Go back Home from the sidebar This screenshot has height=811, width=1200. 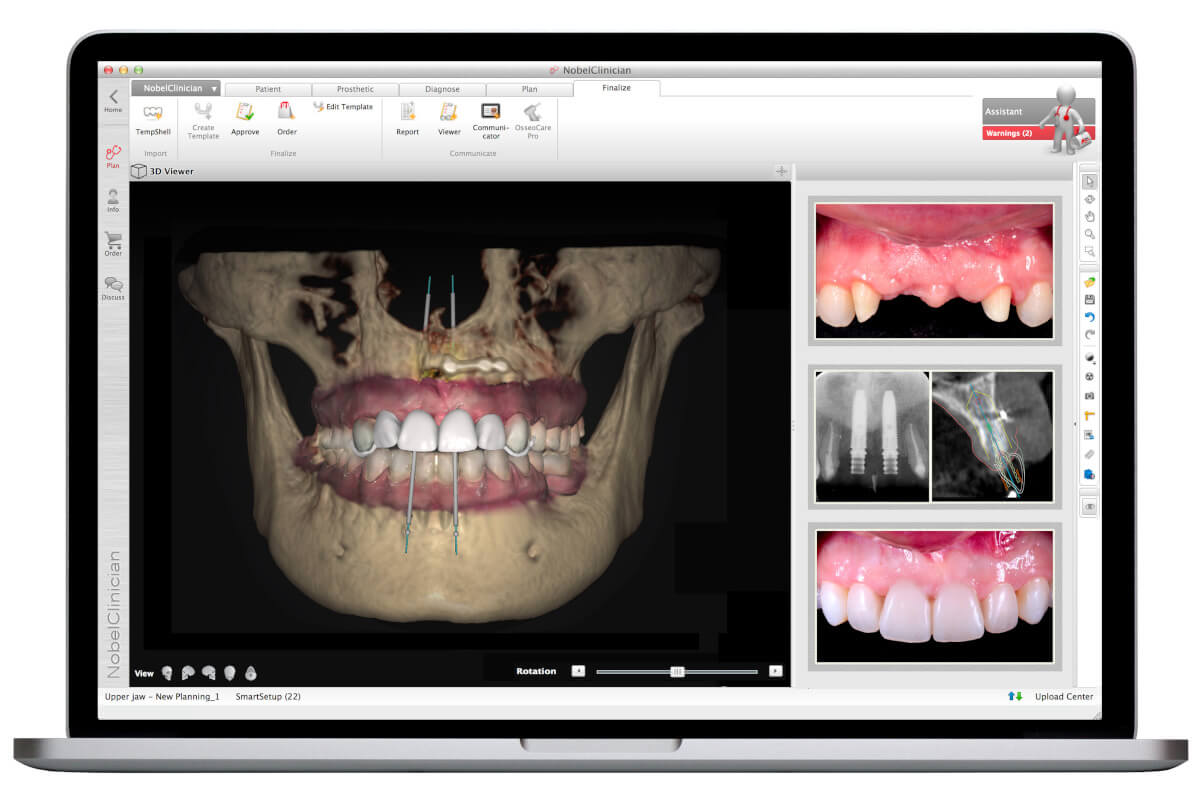coord(113,100)
